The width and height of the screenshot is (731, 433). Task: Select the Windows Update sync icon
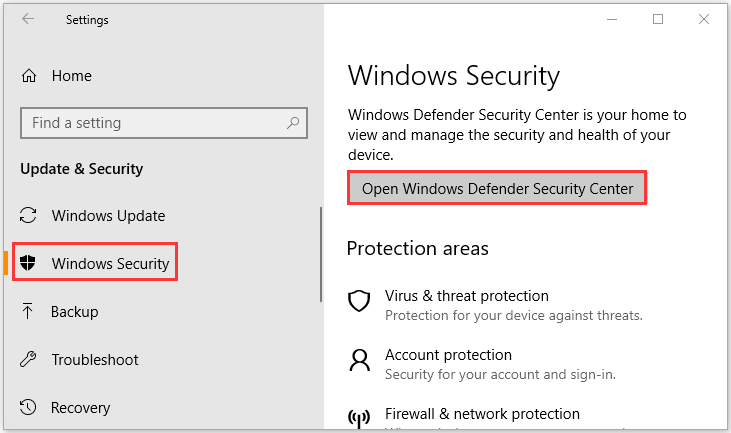[28, 215]
